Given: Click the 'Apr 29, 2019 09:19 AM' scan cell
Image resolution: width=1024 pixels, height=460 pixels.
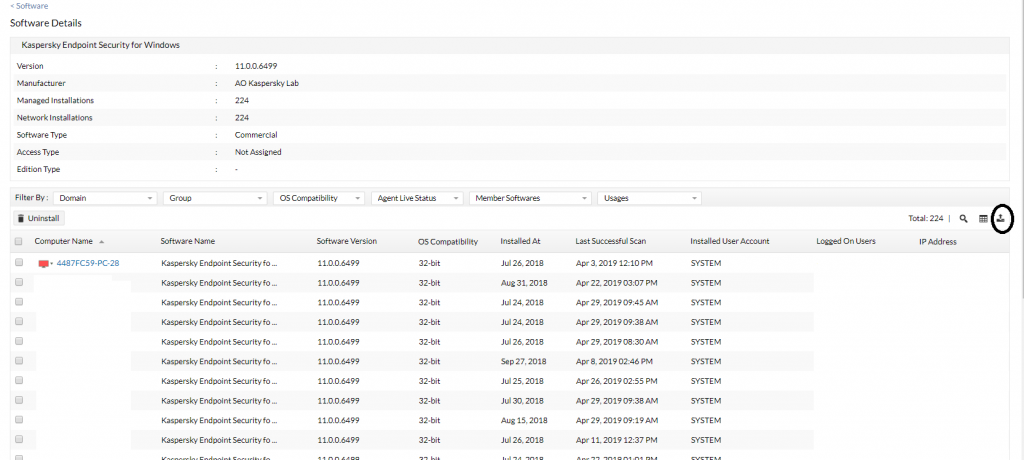Looking at the screenshot, I should click(x=616, y=420).
